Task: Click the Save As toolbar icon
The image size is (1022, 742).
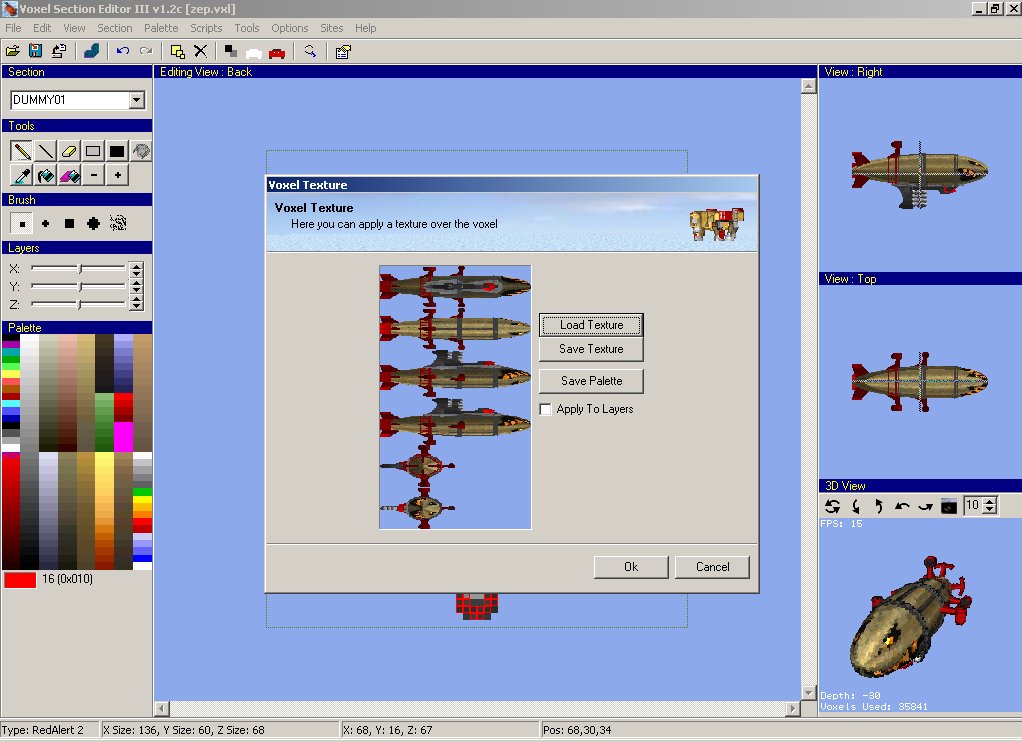Action: pos(59,51)
